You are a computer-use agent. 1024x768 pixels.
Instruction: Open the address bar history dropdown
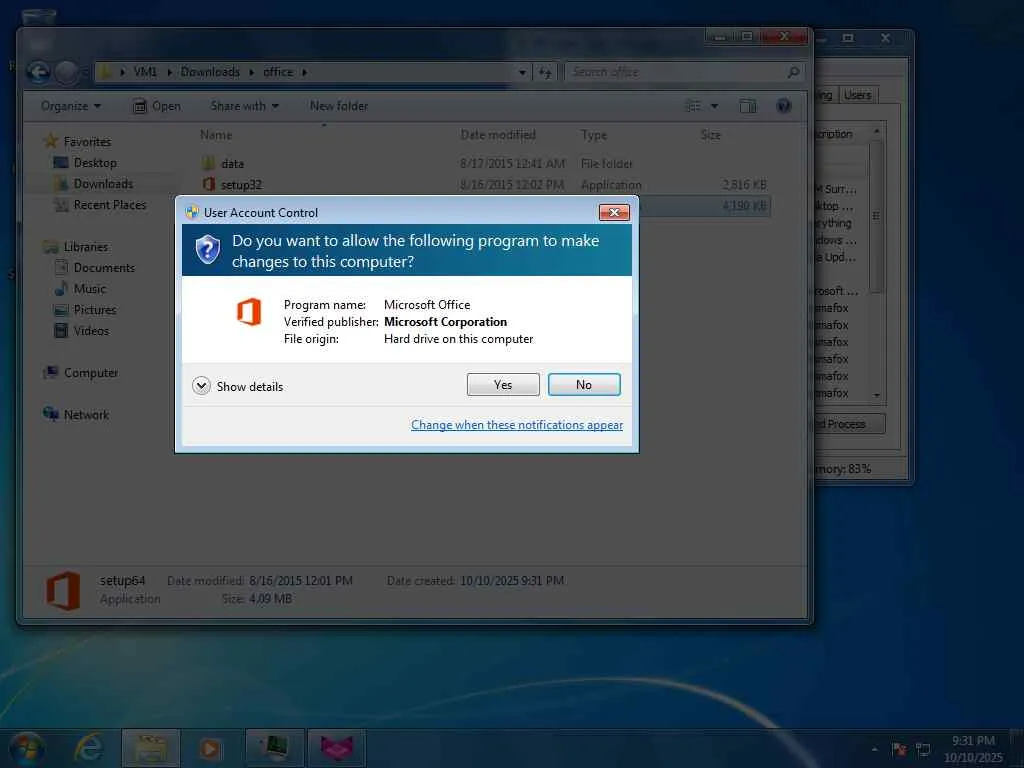pyautogui.click(x=522, y=72)
